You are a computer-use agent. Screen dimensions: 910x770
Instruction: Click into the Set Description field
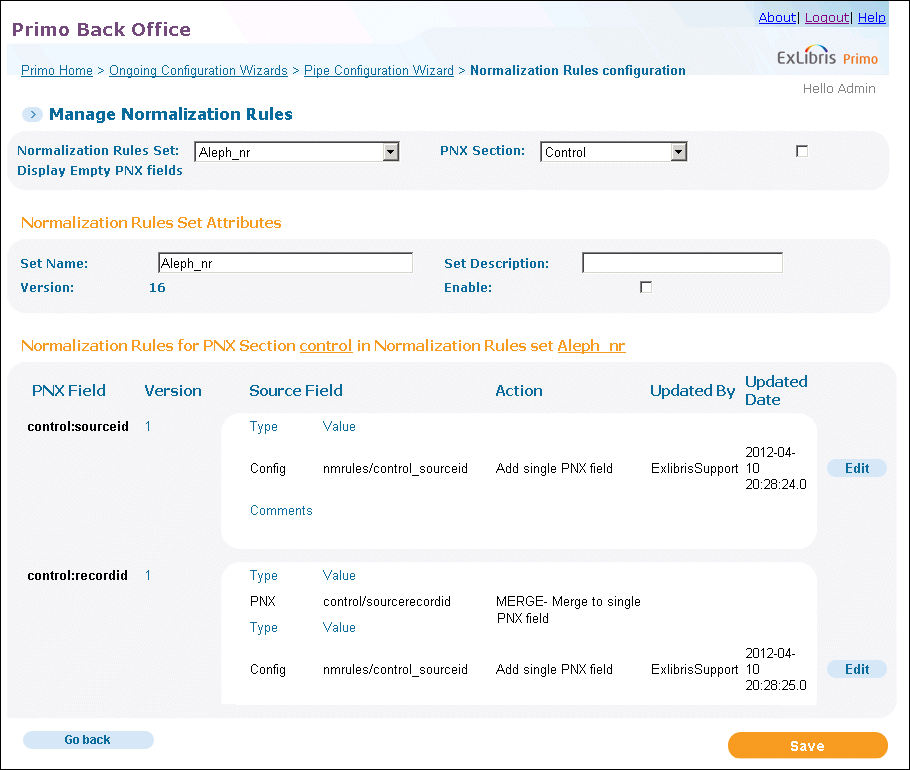(682, 263)
